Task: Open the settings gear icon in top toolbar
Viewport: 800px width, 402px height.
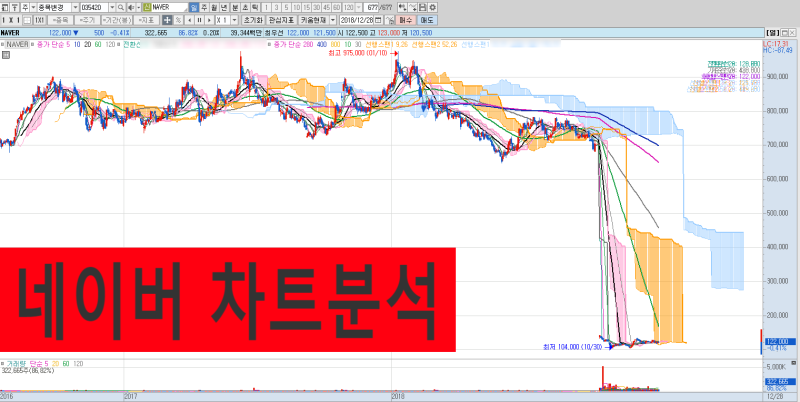Action: click(432, 8)
